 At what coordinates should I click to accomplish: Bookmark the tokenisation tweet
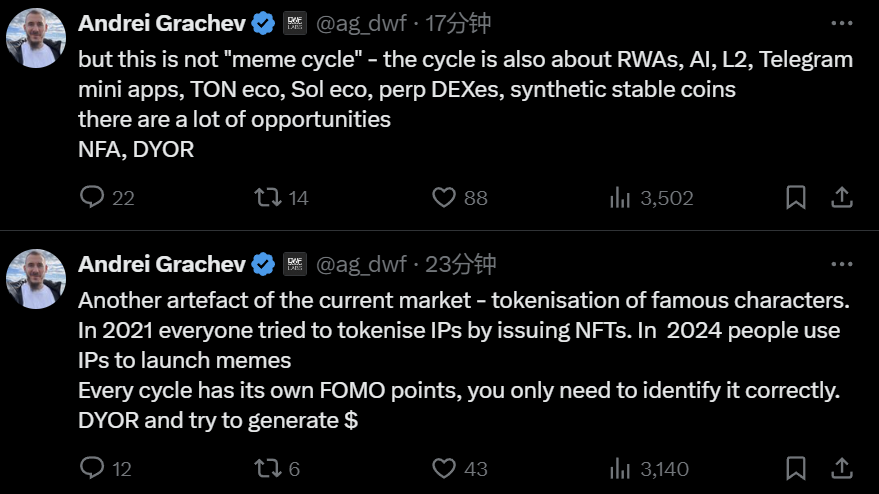click(796, 467)
